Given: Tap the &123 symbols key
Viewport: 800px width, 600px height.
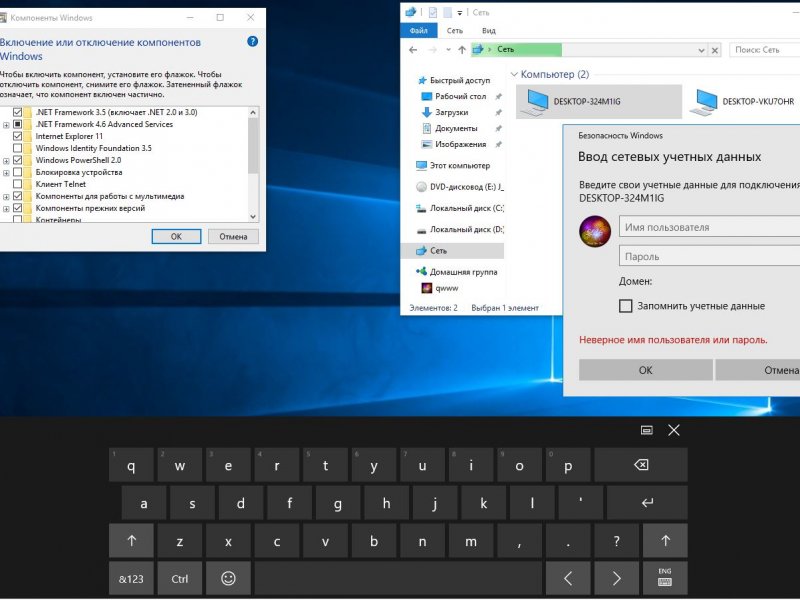Looking at the screenshot, I should click(x=131, y=579).
